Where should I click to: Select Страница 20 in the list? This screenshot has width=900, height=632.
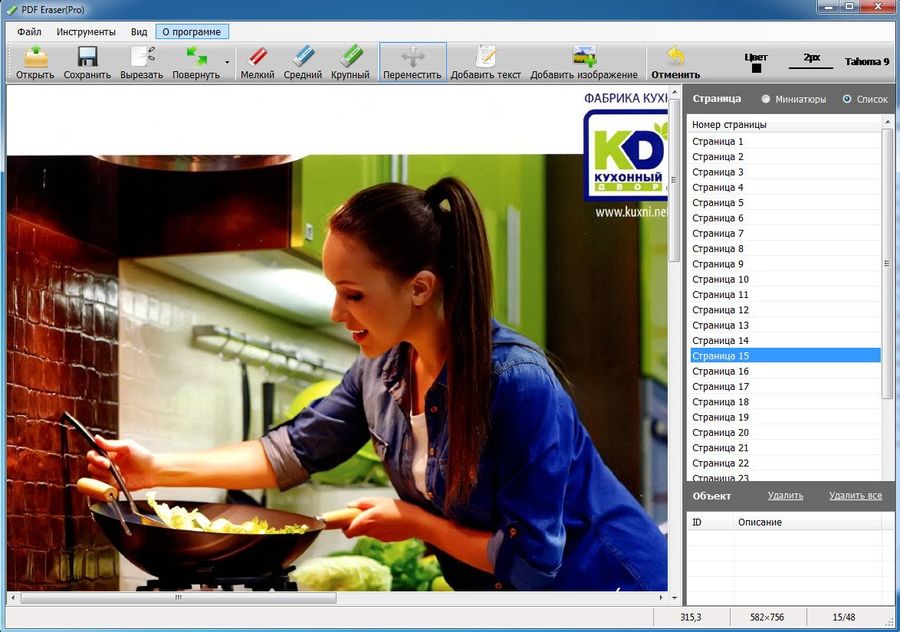784,432
